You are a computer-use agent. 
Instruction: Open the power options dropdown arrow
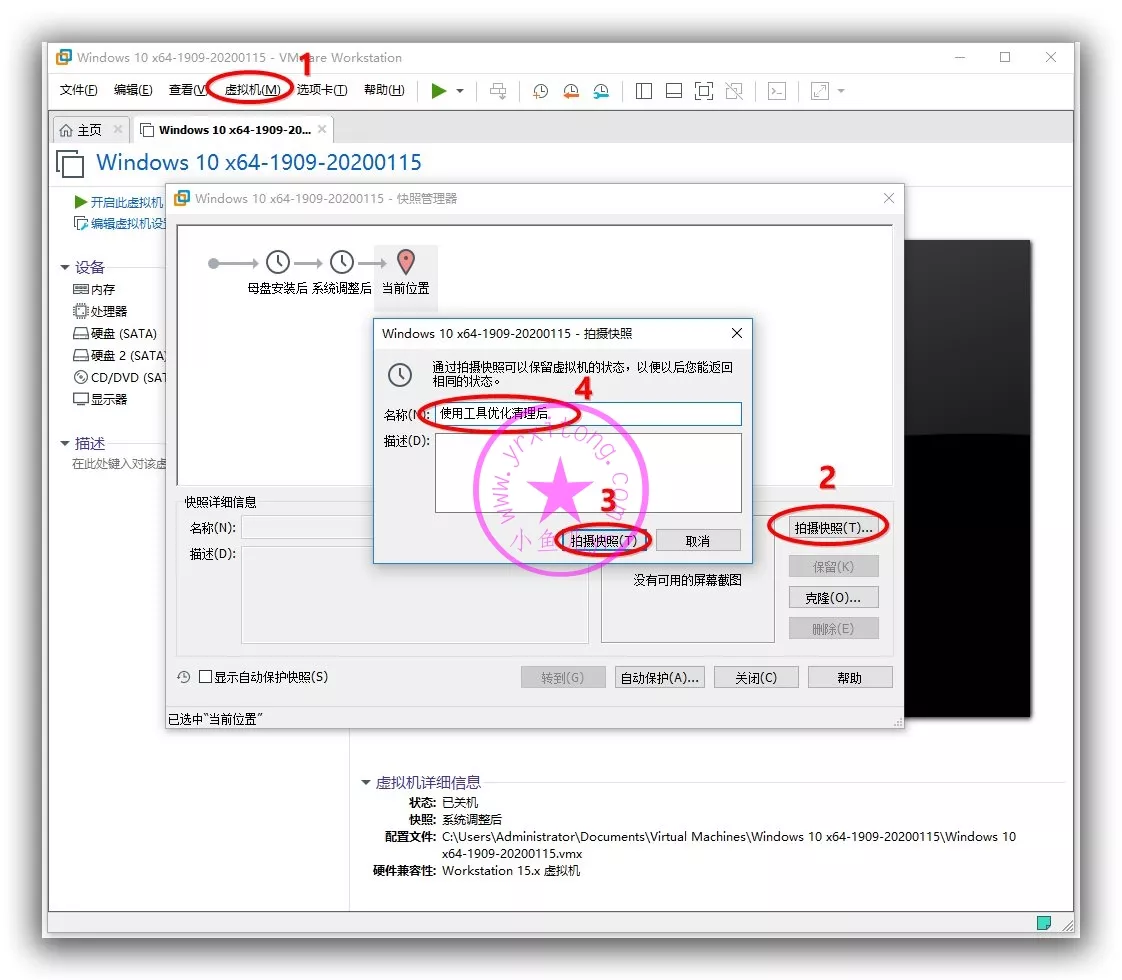(x=460, y=91)
